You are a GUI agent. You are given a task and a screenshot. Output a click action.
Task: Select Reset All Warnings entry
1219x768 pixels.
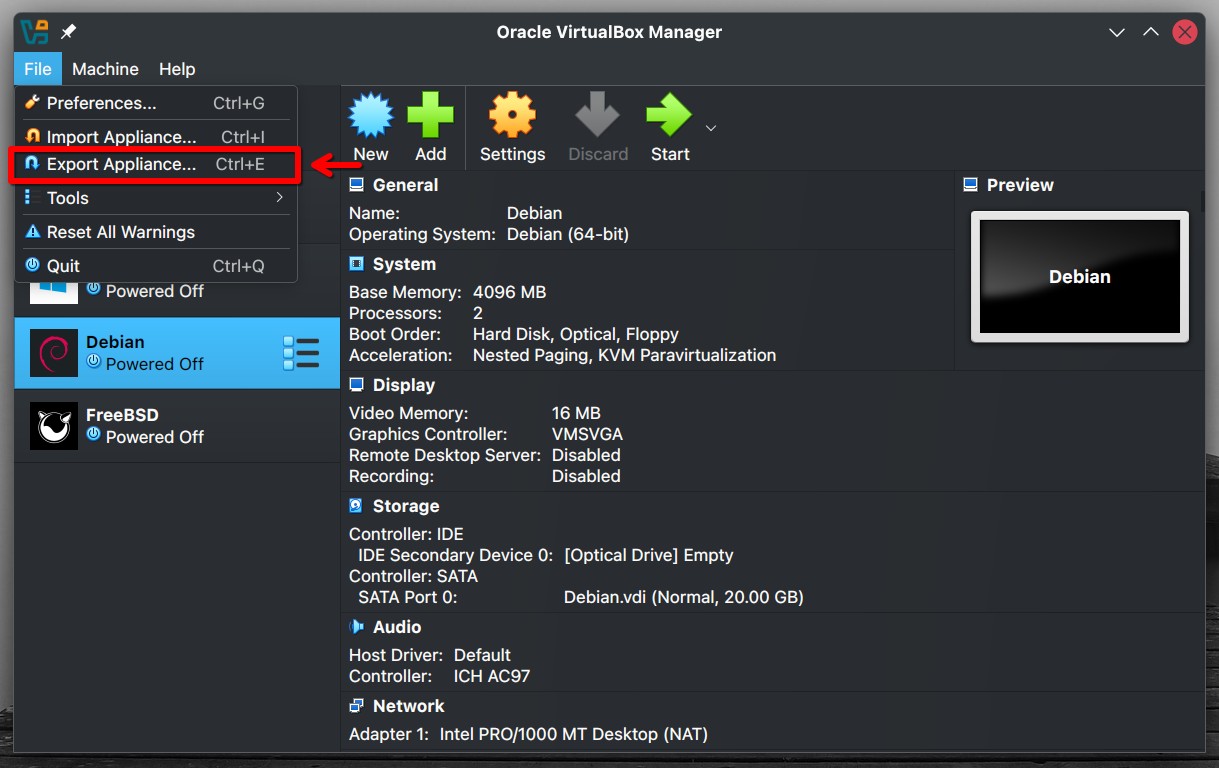pyautogui.click(x=156, y=232)
